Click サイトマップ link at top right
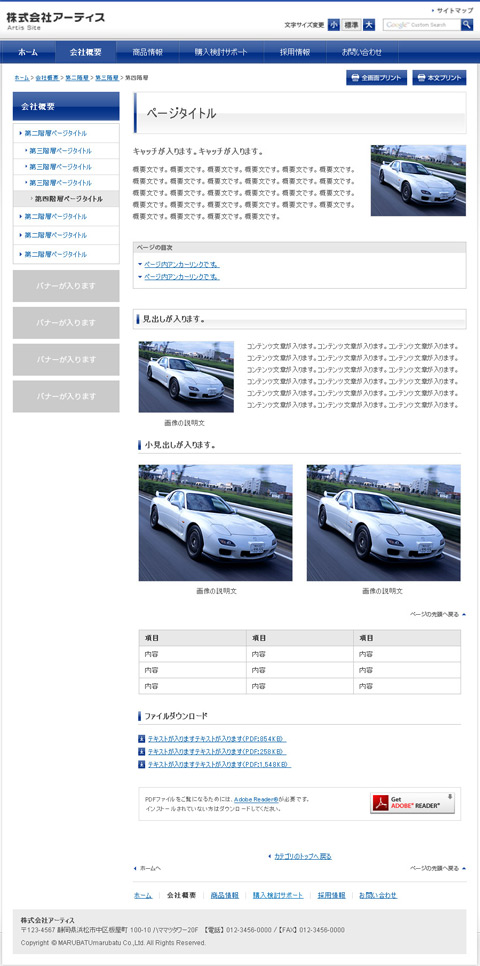The height and width of the screenshot is (966, 480). tap(452, 10)
